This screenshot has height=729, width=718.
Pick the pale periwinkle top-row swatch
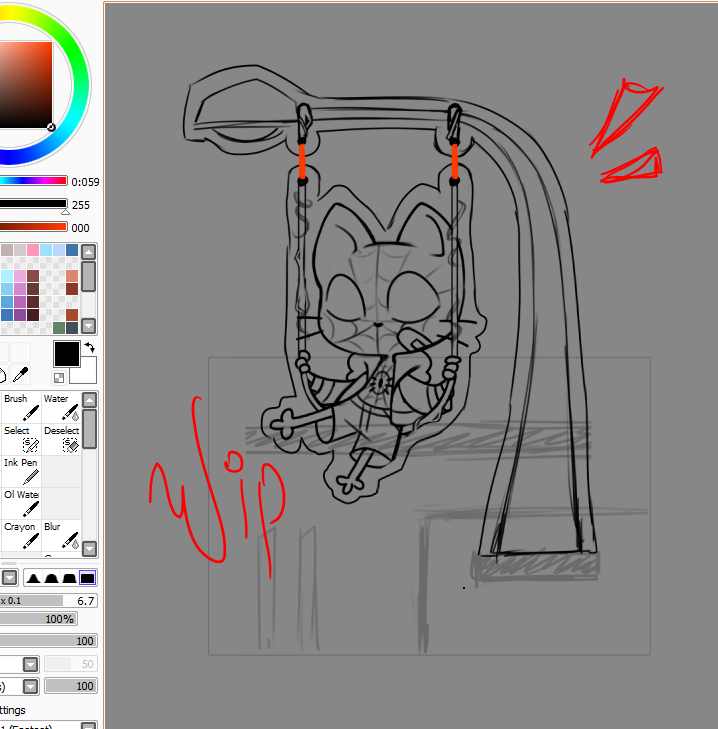59,250
